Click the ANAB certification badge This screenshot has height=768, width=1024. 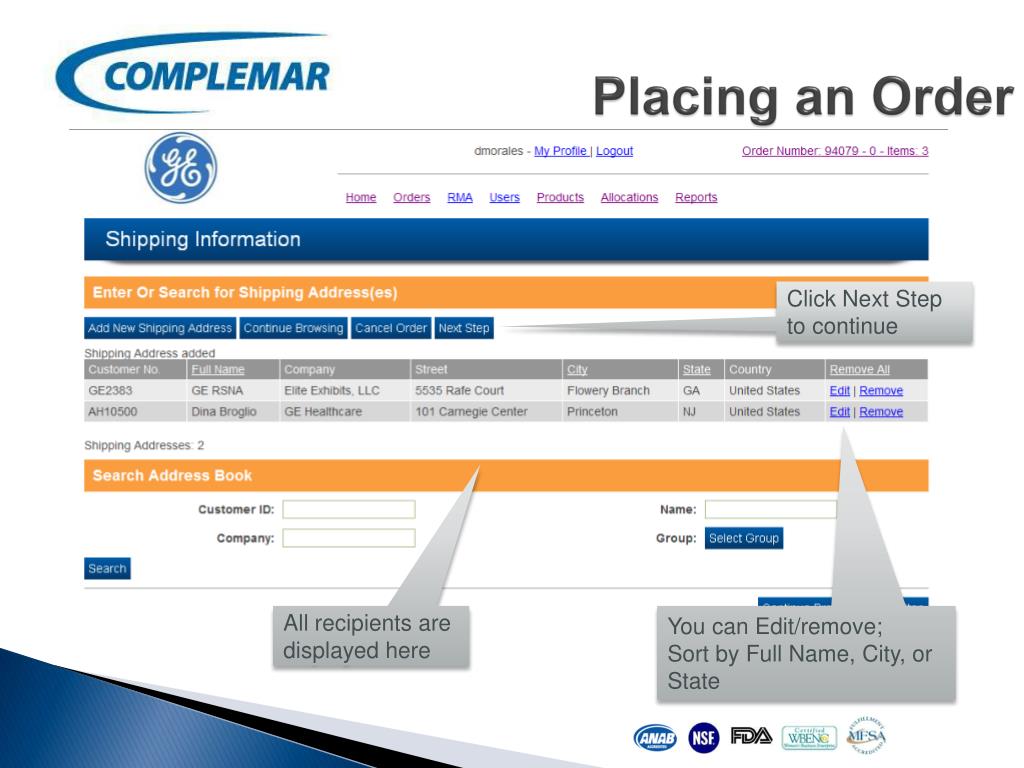[x=655, y=738]
